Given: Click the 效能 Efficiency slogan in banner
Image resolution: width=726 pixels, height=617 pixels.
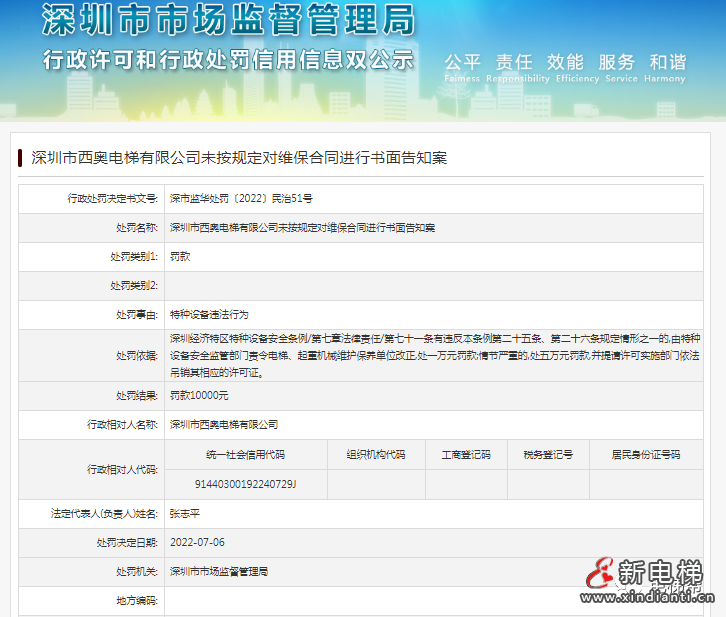Looking at the screenshot, I should pos(577,68).
